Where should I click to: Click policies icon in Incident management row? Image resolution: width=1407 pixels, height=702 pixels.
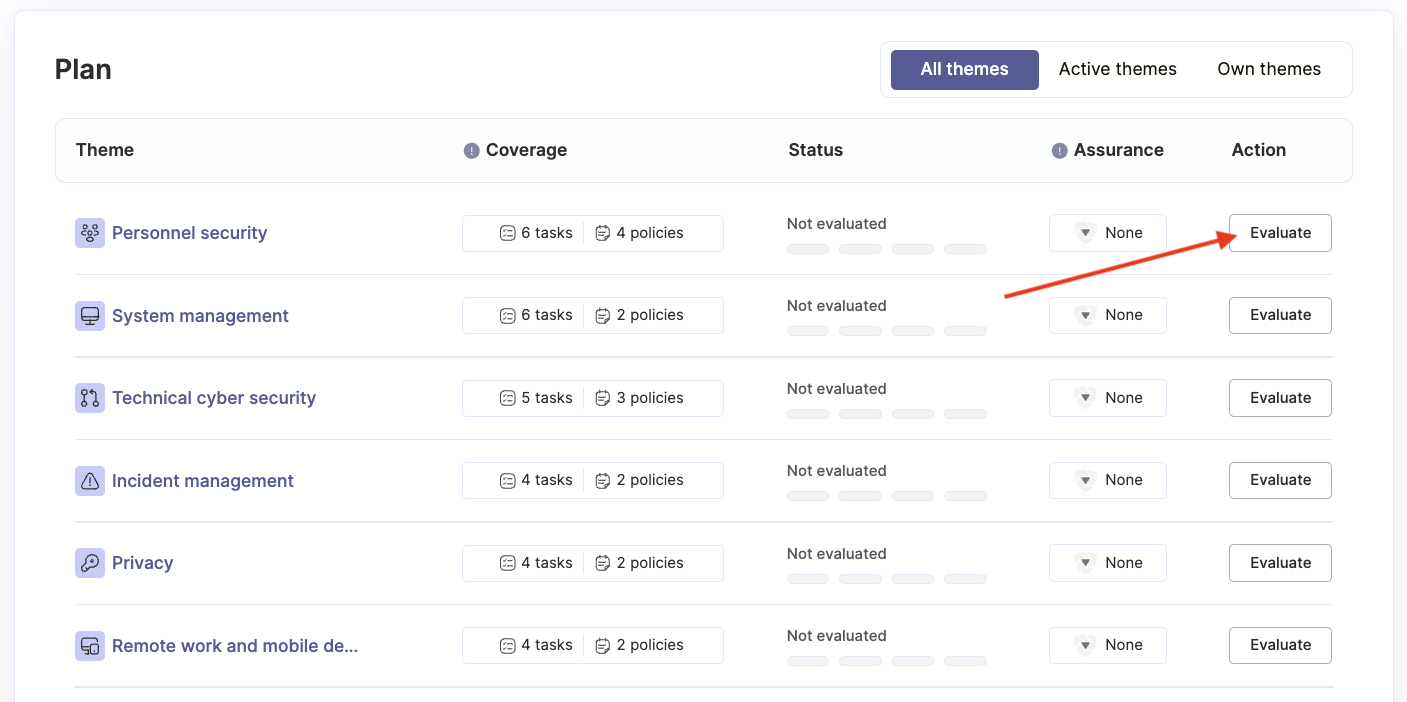tap(603, 480)
